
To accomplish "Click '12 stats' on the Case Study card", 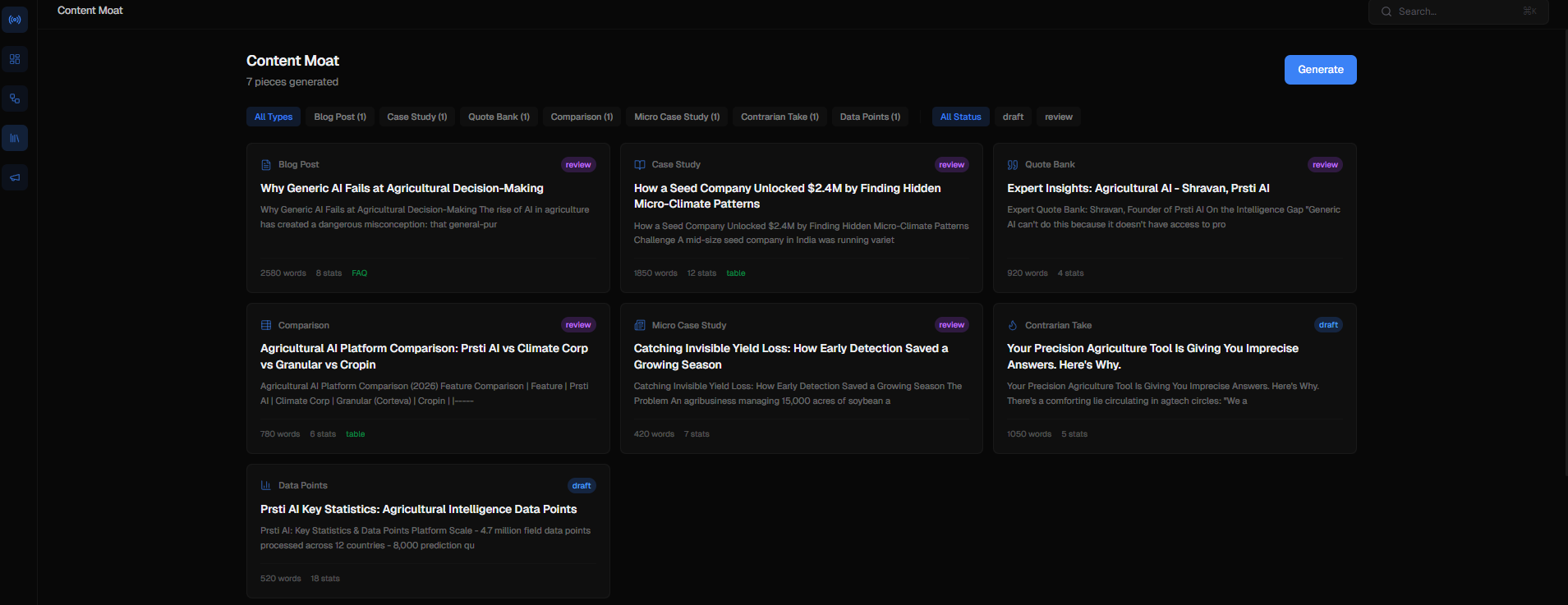I will coord(701,273).
